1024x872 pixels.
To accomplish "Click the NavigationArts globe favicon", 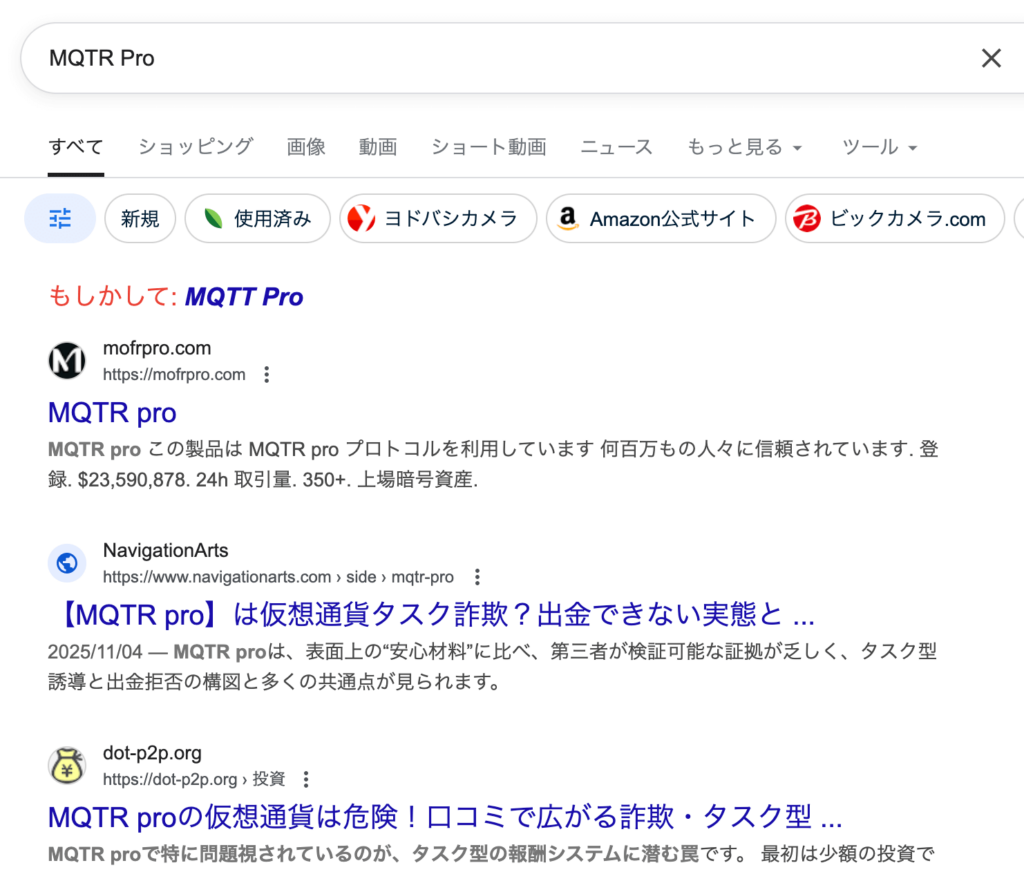I will pos(67,563).
